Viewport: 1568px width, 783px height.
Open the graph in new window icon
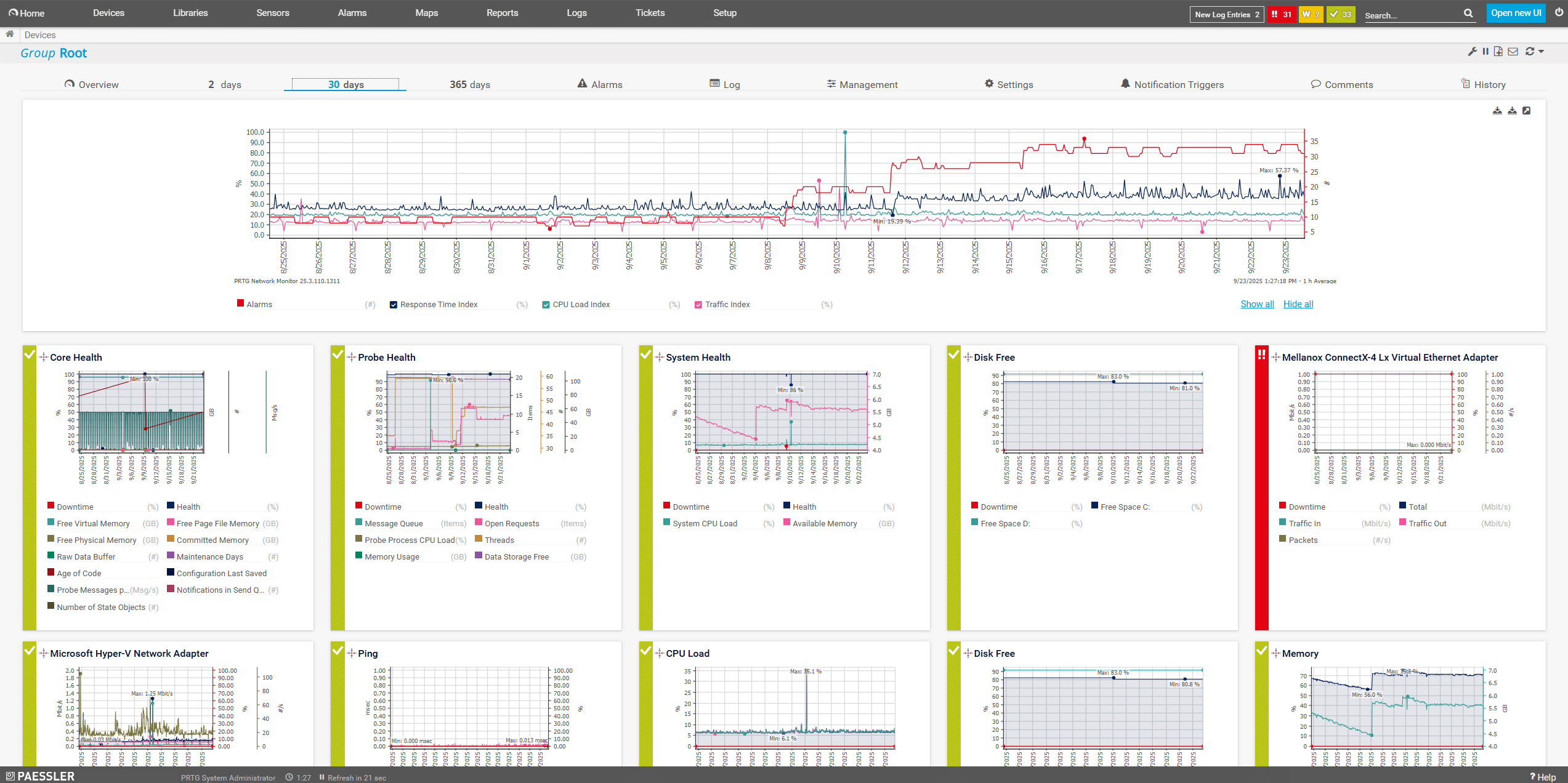pos(1527,111)
